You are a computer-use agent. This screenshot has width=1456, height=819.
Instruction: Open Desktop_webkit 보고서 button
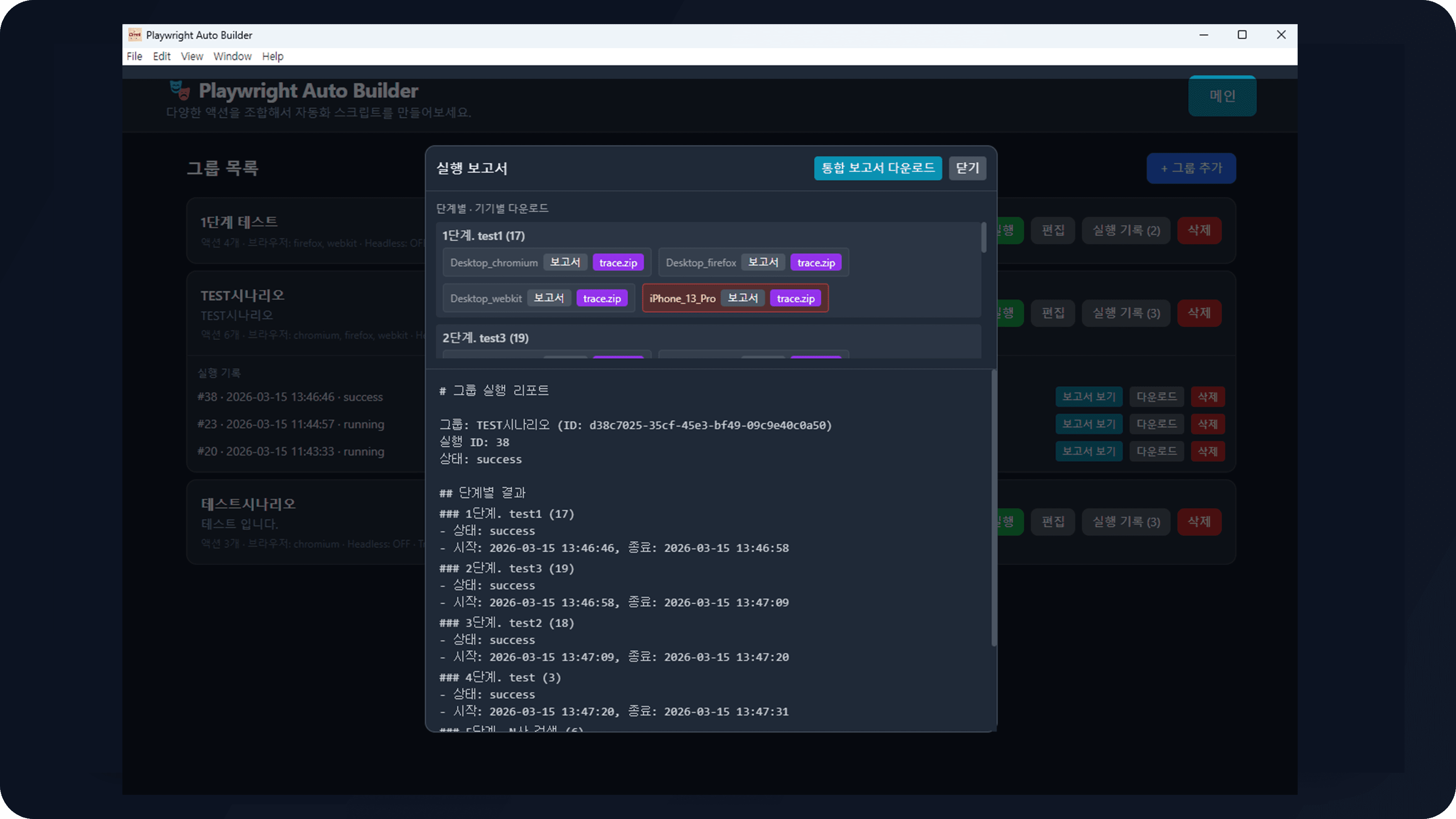(x=548, y=298)
